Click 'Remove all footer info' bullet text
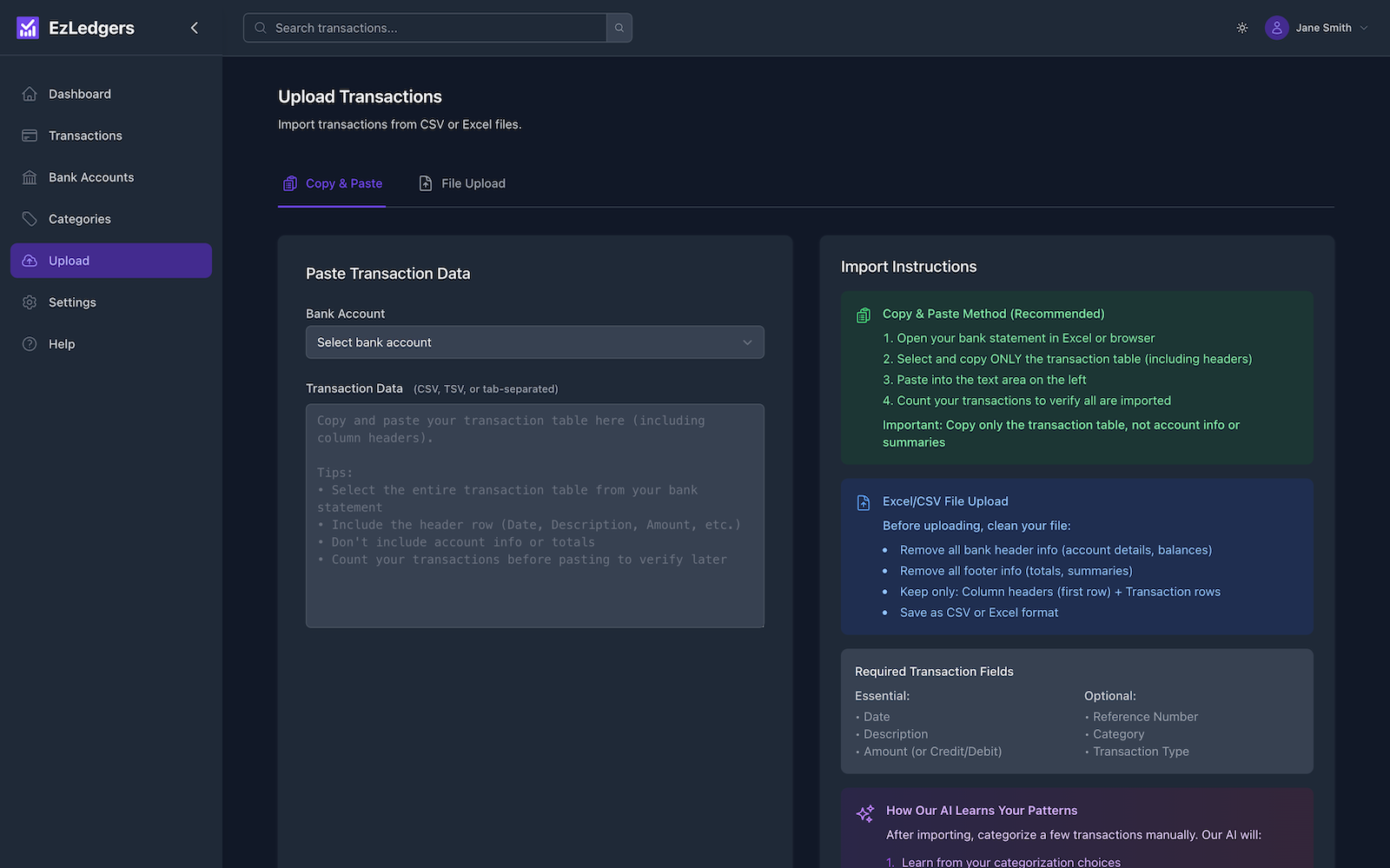This screenshot has width=1390, height=868. pos(1016,571)
